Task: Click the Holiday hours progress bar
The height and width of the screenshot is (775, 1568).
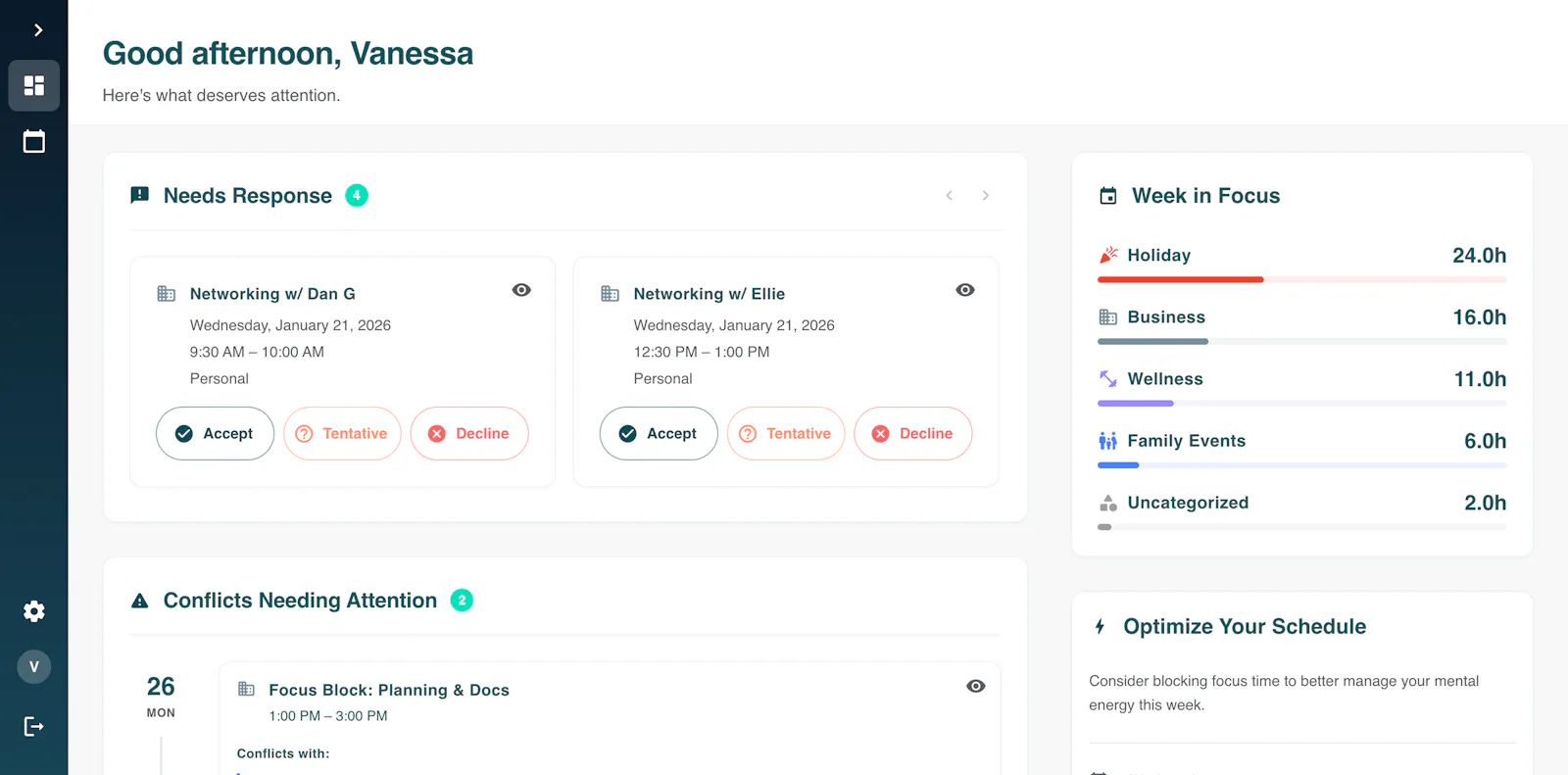Action: 1302,279
